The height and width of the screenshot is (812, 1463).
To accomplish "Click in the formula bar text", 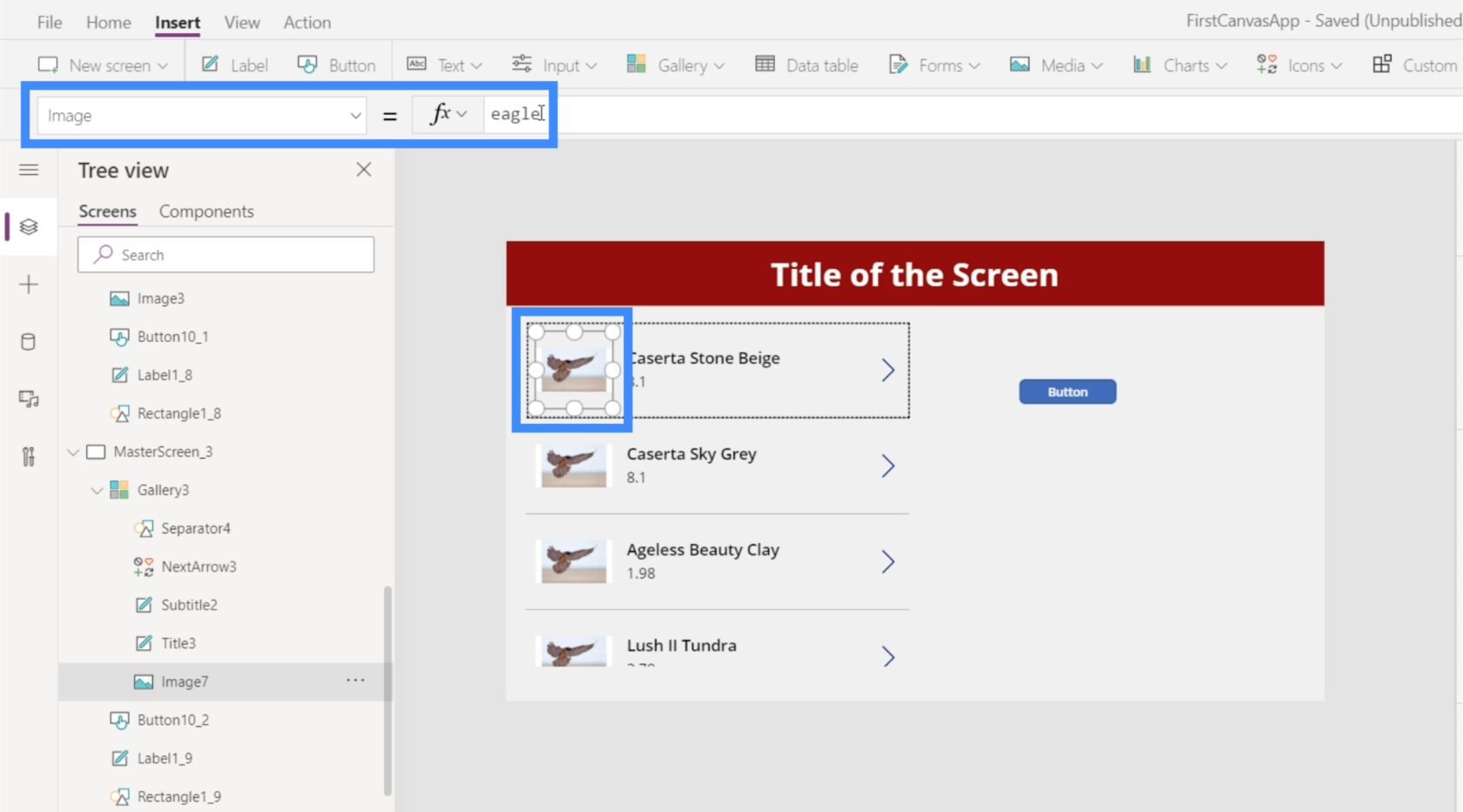I will point(516,114).
